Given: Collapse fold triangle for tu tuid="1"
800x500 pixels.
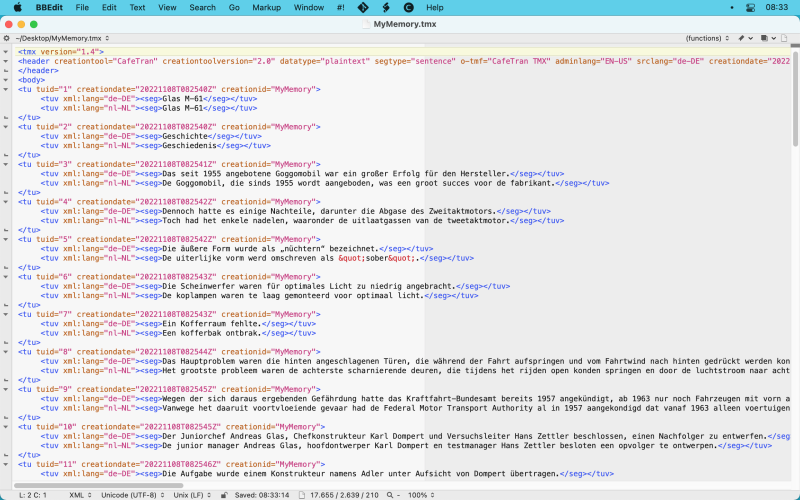Looking at the screenshot, I should [6, 89].
